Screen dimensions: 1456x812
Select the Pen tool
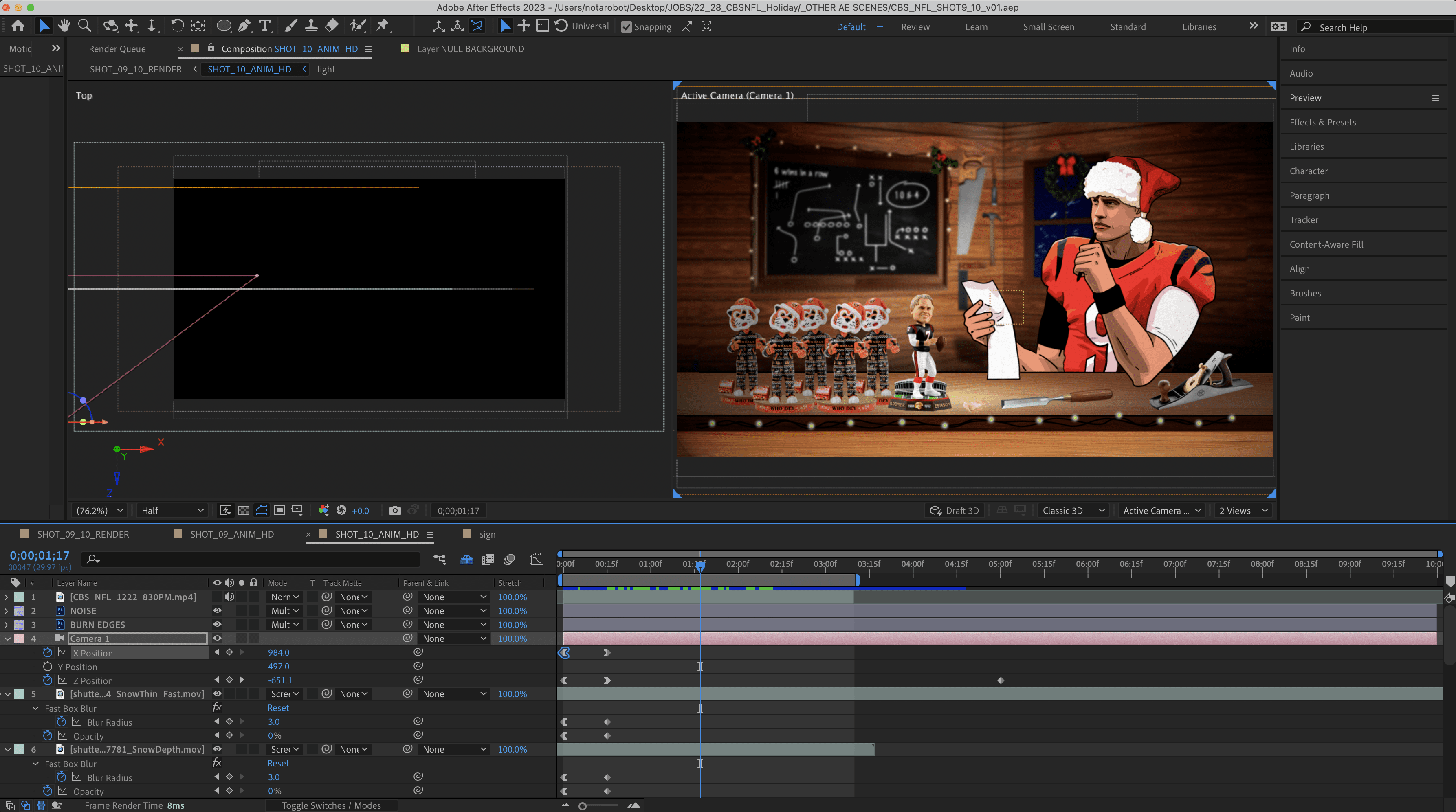click(x=244, y=25)
